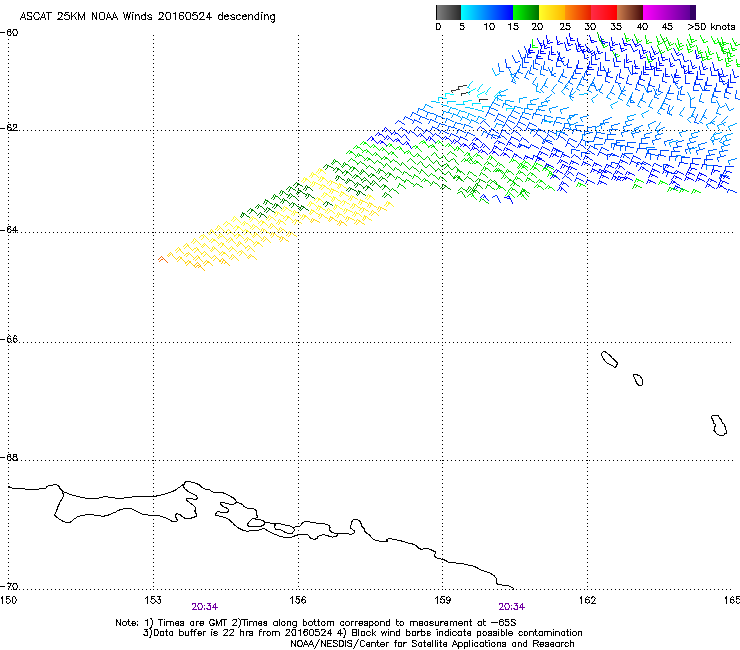Click the '150' longitude label
This screenshot has height=650, width=740.
pos(8,600)
